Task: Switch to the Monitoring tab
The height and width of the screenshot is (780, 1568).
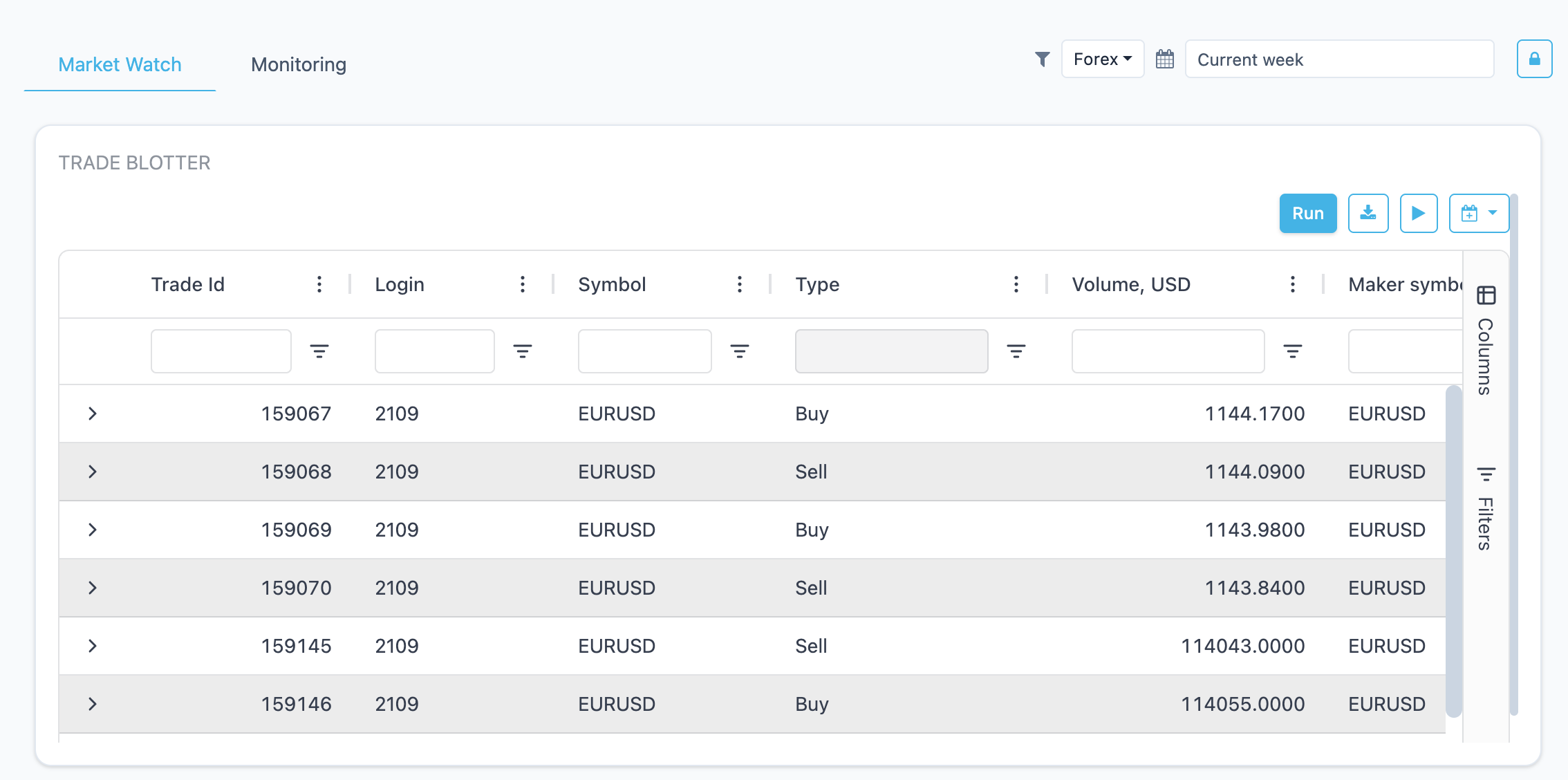Action: point(299,64)
